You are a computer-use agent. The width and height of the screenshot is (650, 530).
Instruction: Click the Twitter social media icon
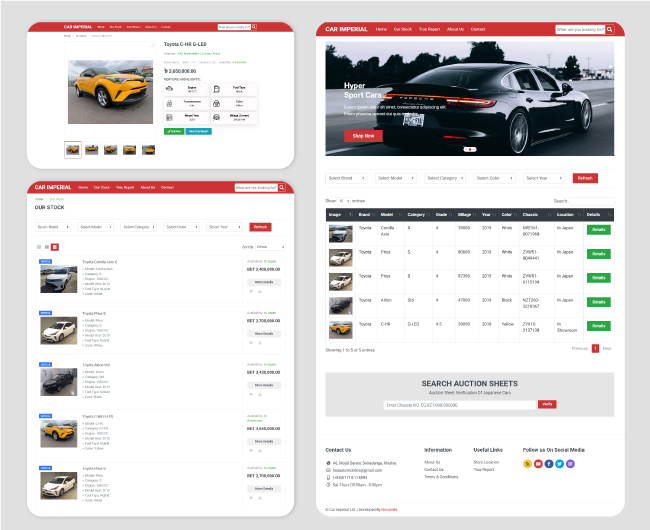560,464
